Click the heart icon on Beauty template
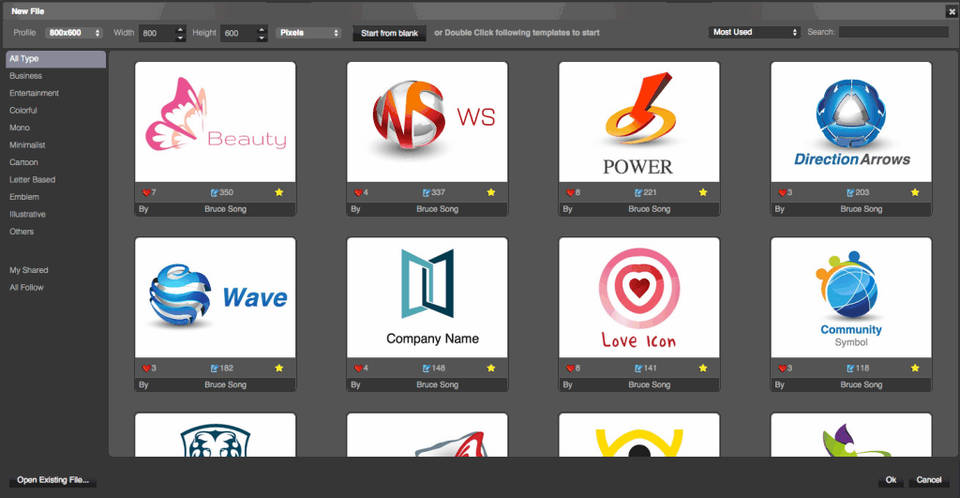Viewport: 960px width, 498px height. 145,192
